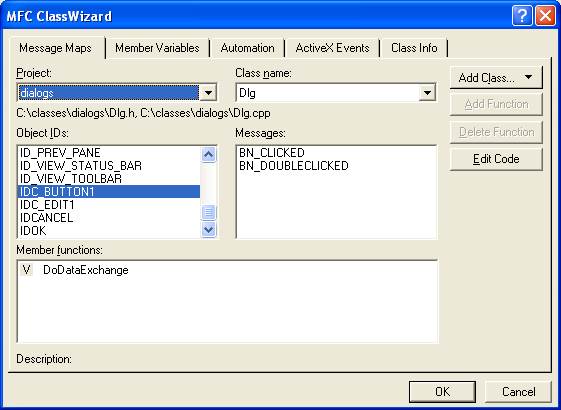Go to the Class Info tab
This screenshot has height=410, width=561.
[414, 48]
